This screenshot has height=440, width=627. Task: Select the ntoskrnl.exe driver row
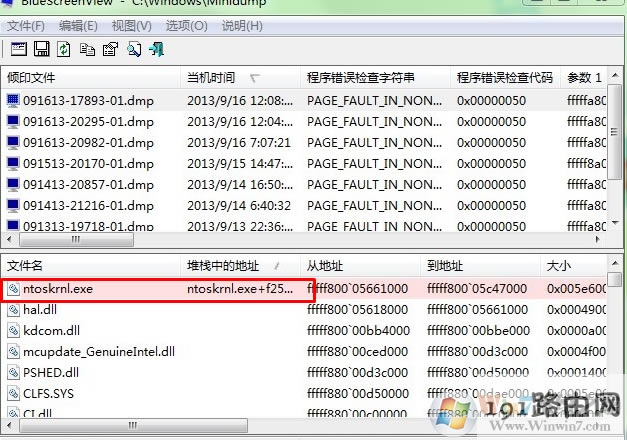(304, 288)
